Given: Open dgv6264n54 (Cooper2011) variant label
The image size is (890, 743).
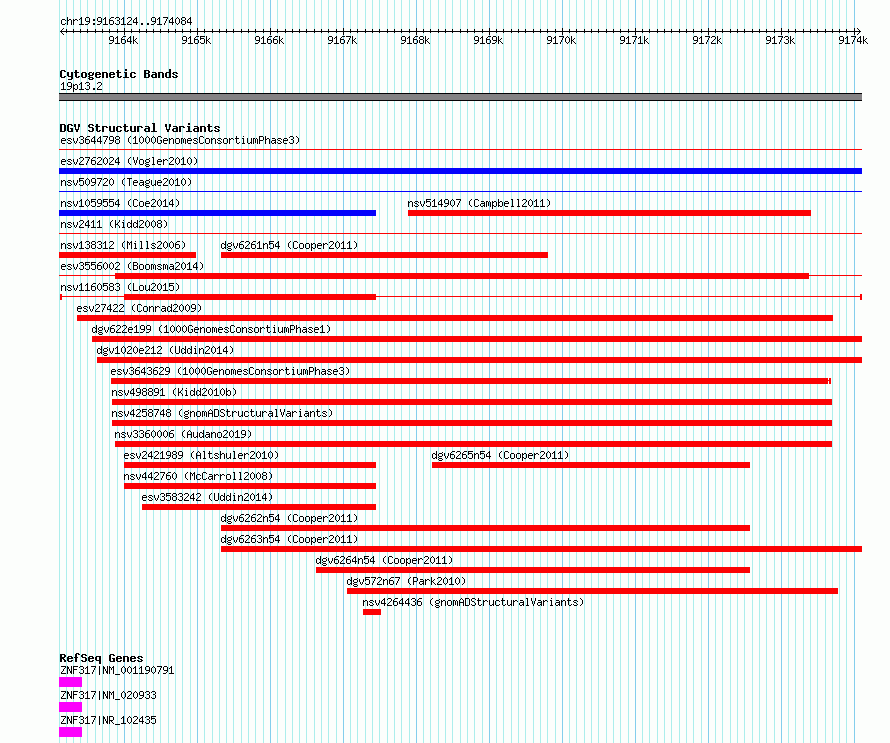Looking at the screenshot, I should tap(384, 560).
